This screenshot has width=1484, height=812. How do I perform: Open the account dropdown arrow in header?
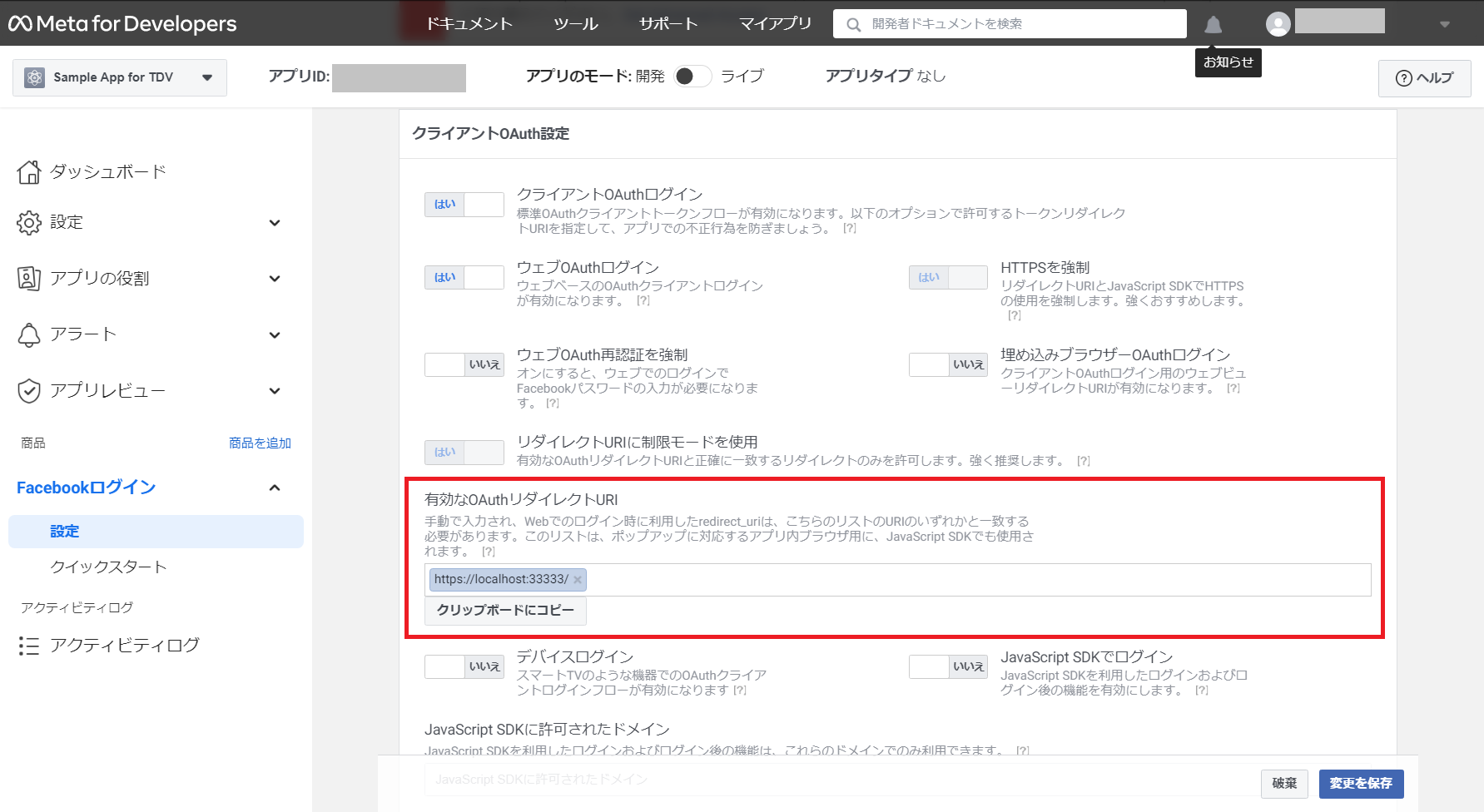point(1445,24)
